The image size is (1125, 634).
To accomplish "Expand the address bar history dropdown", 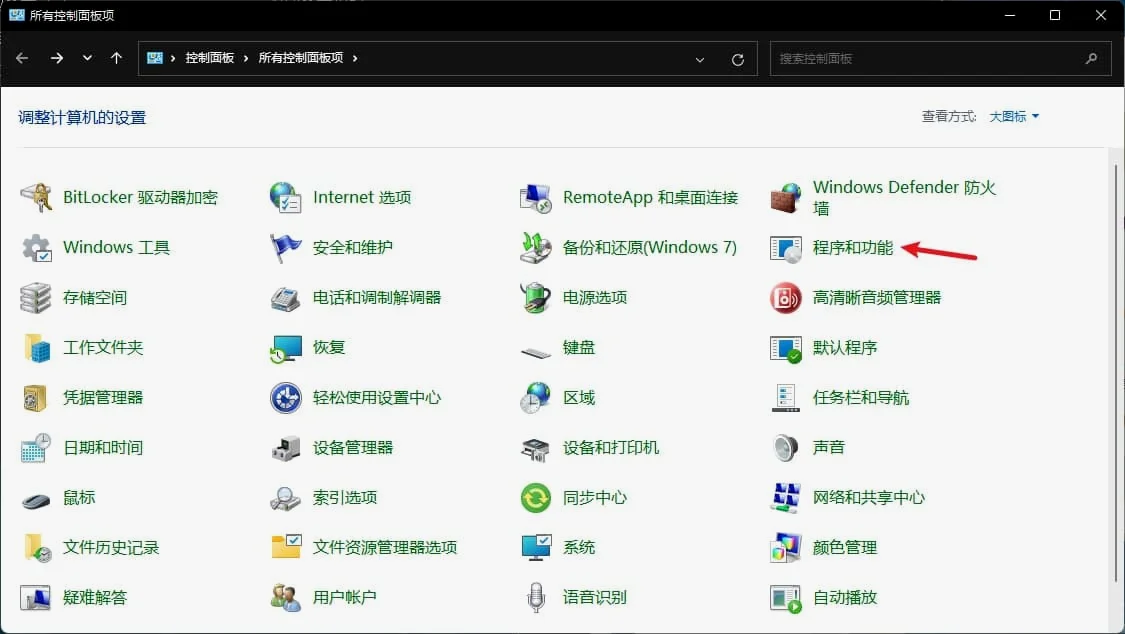I will pyautogui.click(x=700, y=60).
